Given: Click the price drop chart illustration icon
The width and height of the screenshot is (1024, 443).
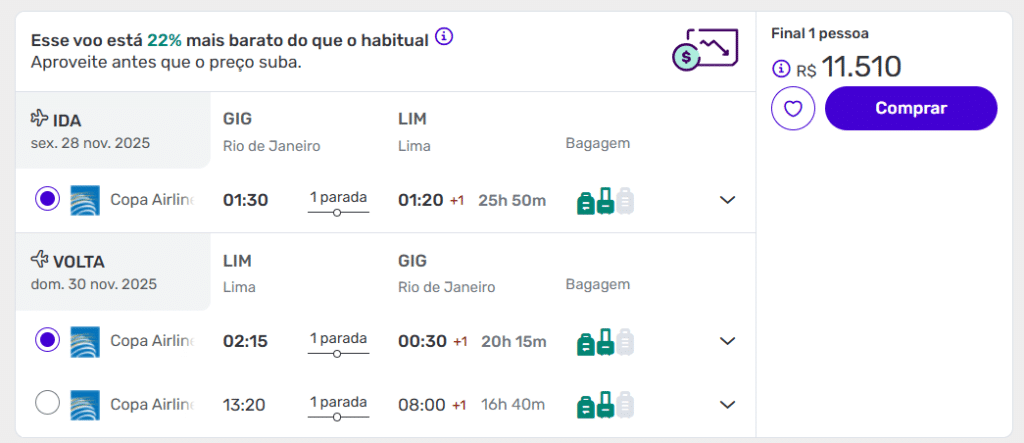Looking at the screenshot, I should pyautogui.click(x=705, y=49).
